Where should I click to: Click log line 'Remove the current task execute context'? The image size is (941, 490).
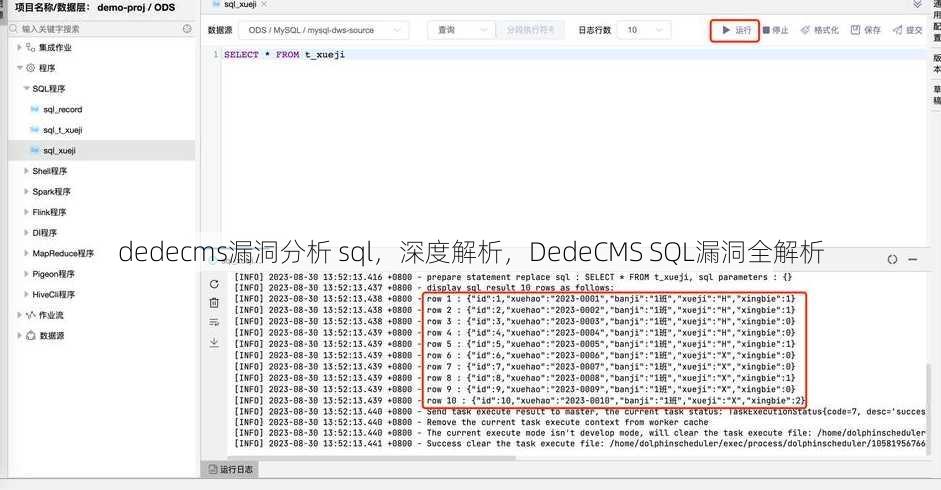coord(471,422)
